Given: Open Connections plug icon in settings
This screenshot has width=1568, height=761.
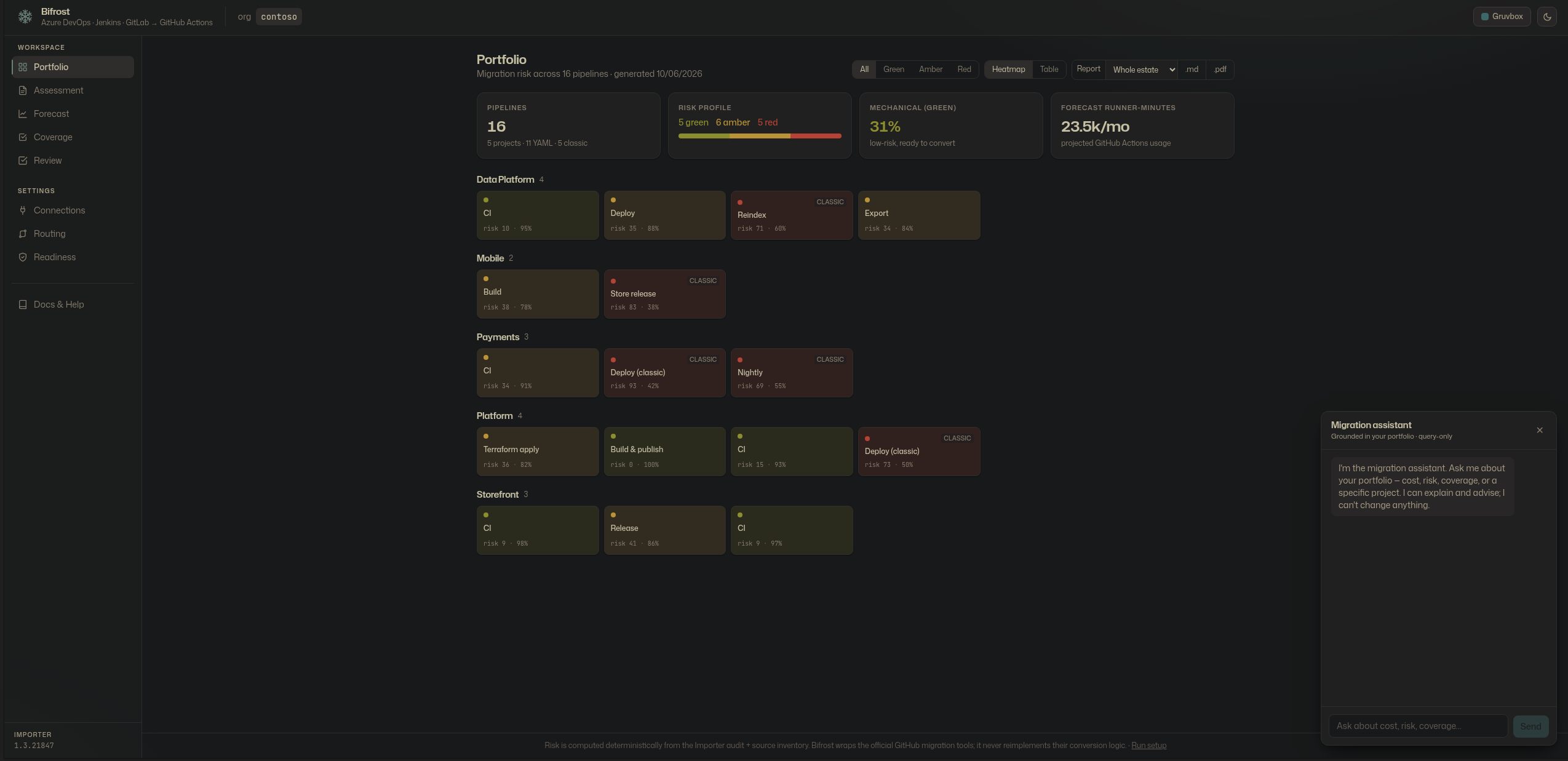Looking at the screenshot, I should click(x=23, y=210).
